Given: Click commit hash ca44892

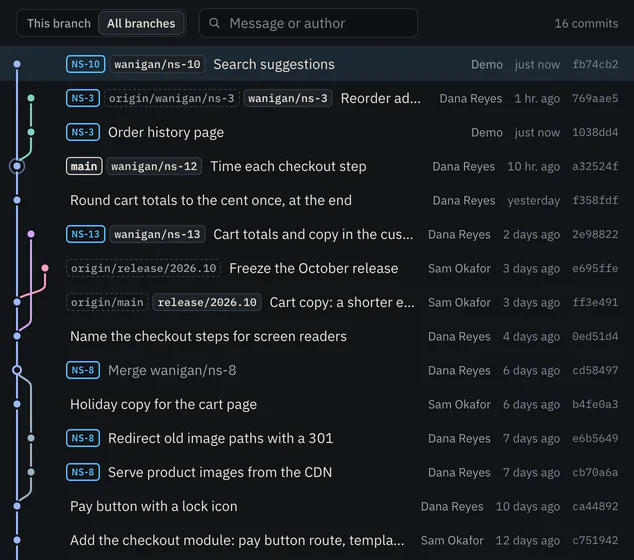Looking at the screenshot, I should 595,506.
